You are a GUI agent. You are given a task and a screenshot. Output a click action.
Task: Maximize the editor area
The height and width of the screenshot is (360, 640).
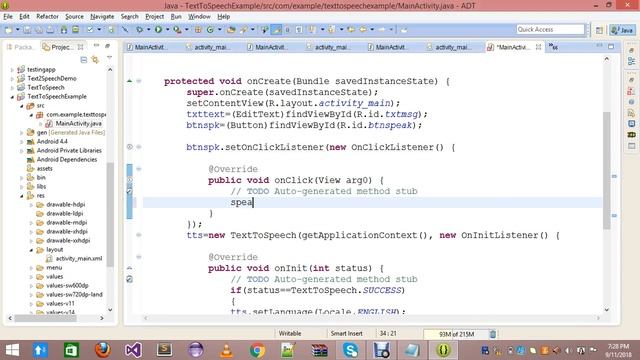click(611, 47)
